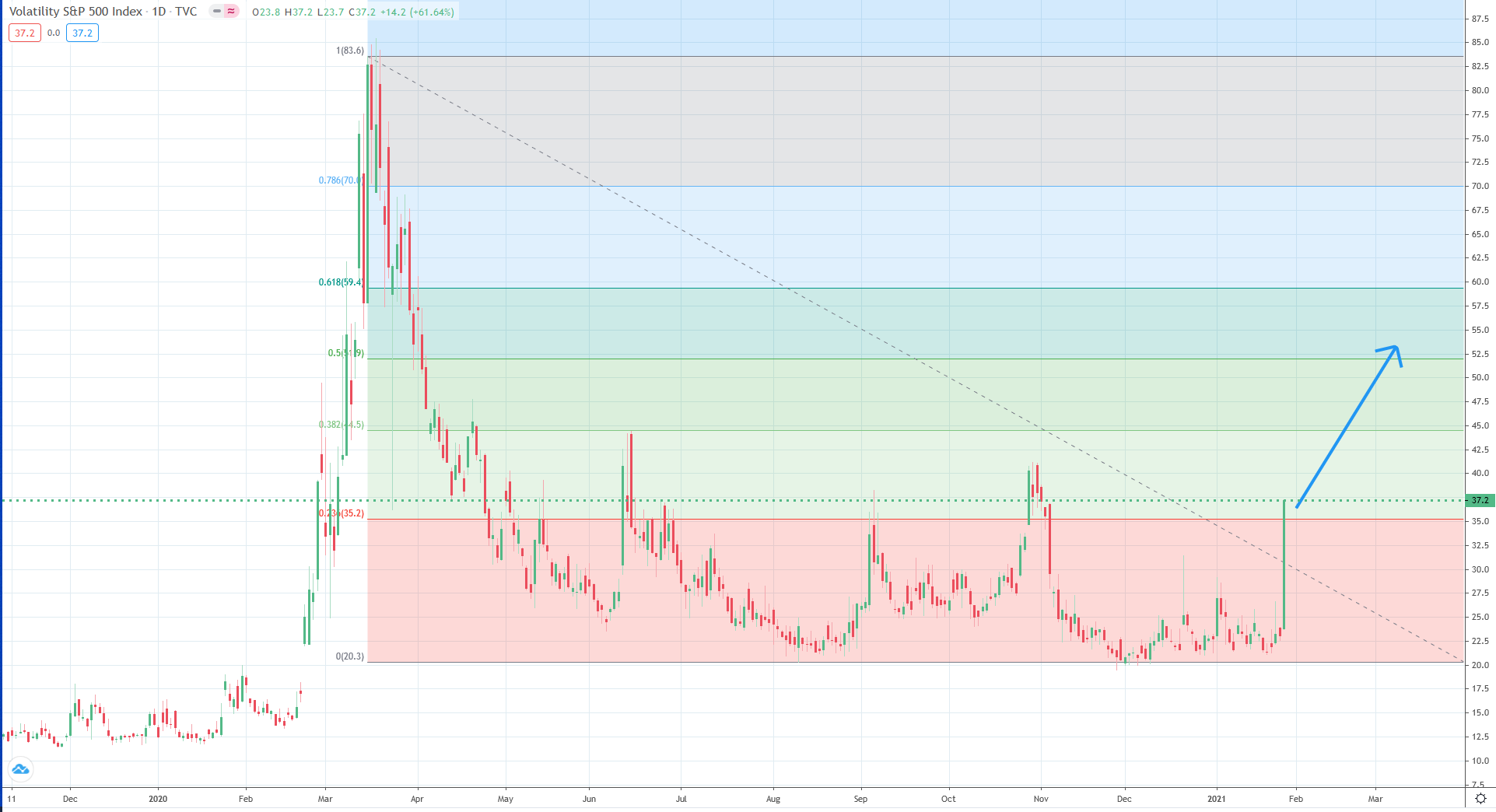
Task: Click the blue 37.2 buy price box
Action: click(x=82, y=33)
